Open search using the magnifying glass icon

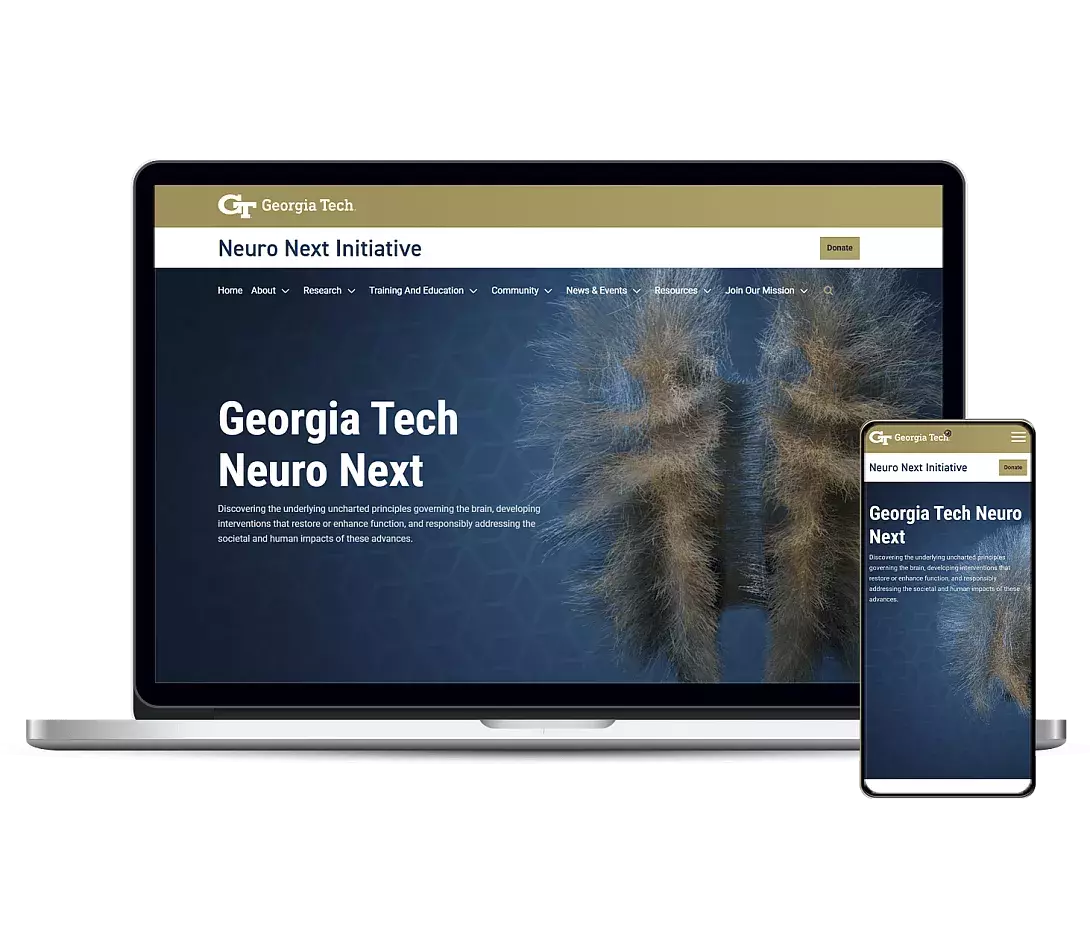[829, 290]
